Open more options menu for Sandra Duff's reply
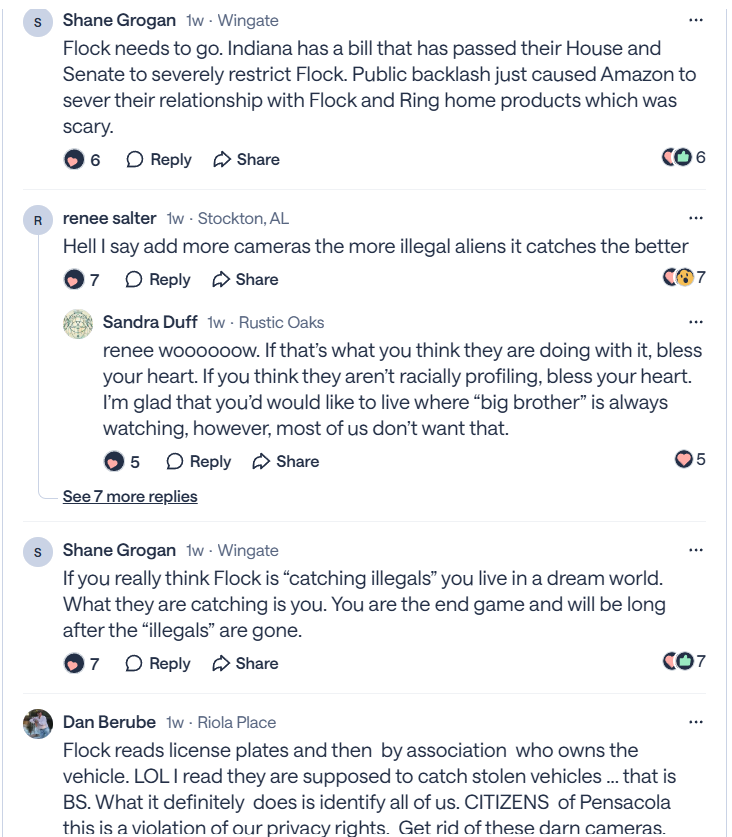 click(696, 322)
